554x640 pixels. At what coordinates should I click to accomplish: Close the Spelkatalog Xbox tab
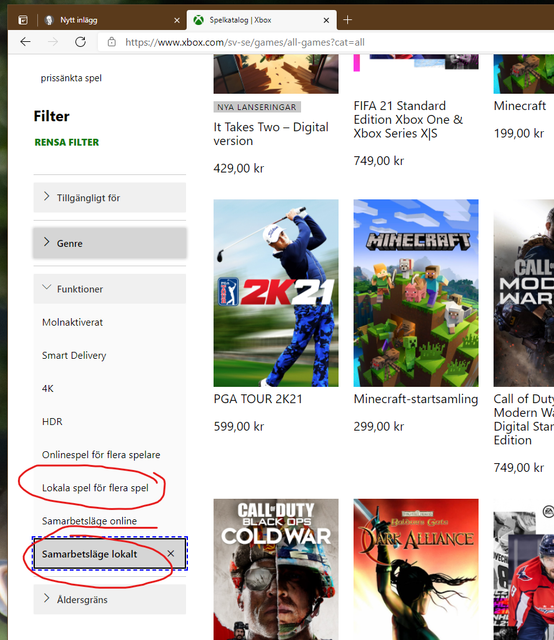[326, 20]
